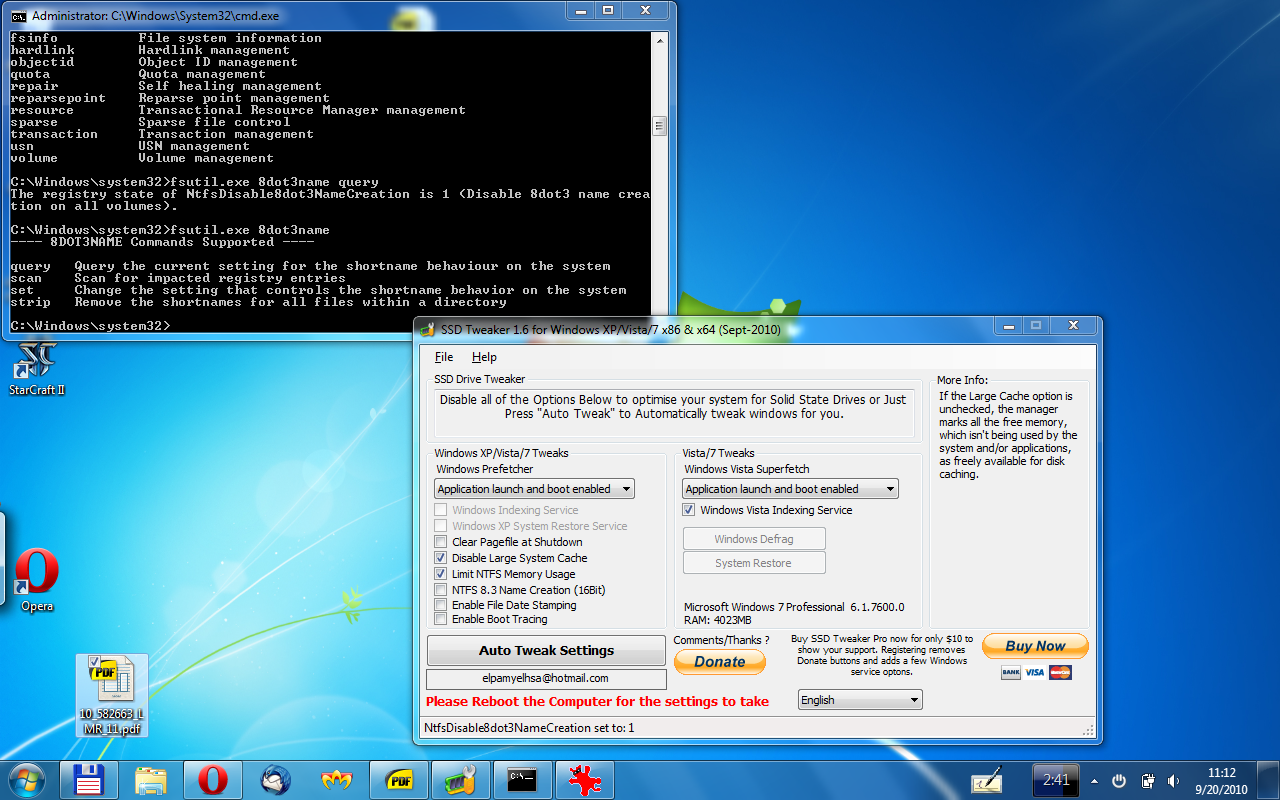
Task: Click the volume speaker tray icon
Action: click(1172, 780)
